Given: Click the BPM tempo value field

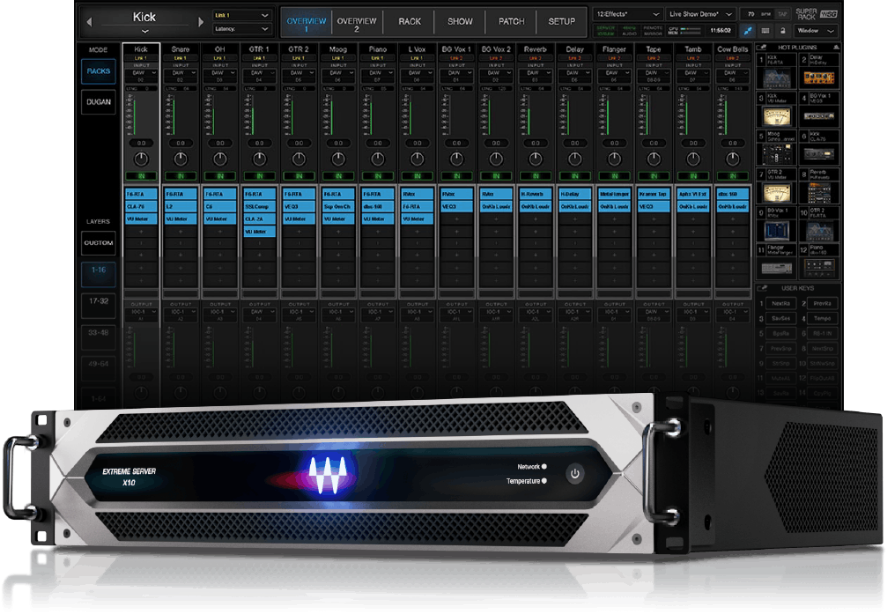Looking at the screenshot, I should (756, 14).
